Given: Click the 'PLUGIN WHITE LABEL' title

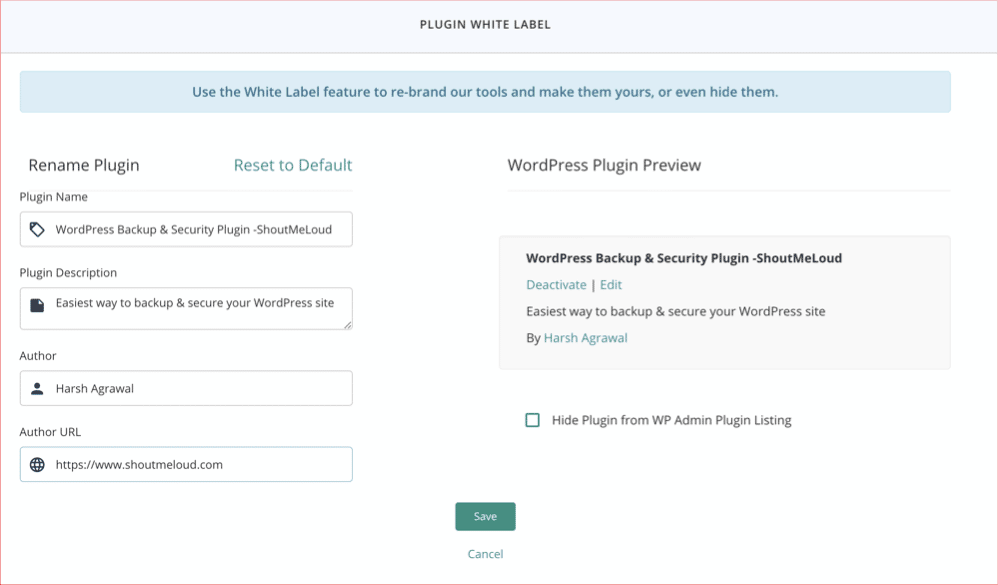Looking at the screenshot, I should [x=485, y=25].
